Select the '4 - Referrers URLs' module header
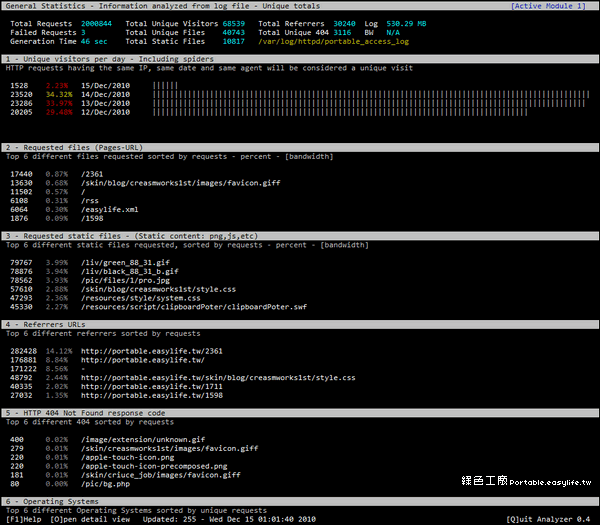This screenshot has width=600, height=525. pos(300,324)
